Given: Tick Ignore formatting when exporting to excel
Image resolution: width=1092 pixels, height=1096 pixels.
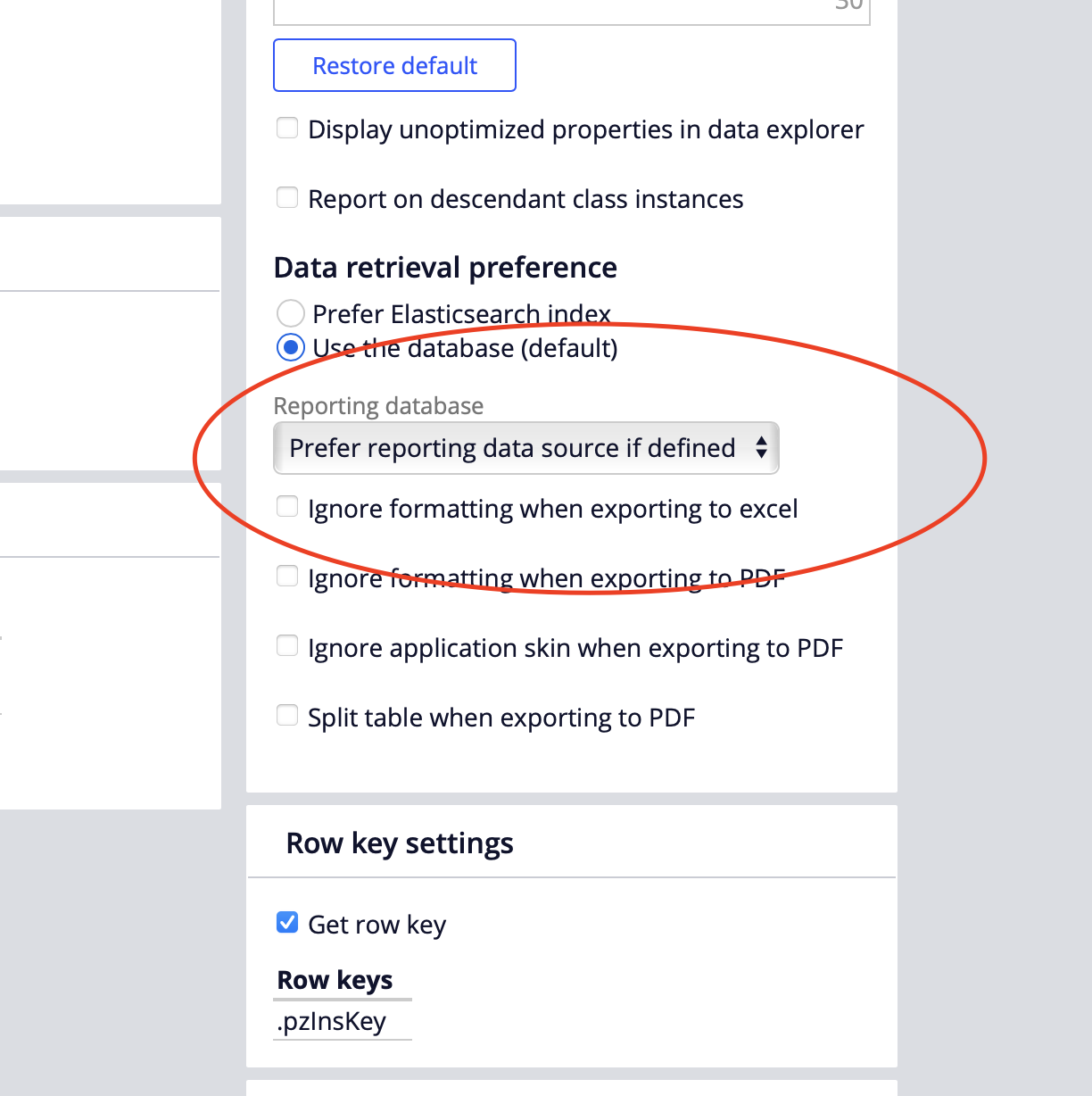Looking at the screenshot, I should pyautogui.click(x=287, y=507).
